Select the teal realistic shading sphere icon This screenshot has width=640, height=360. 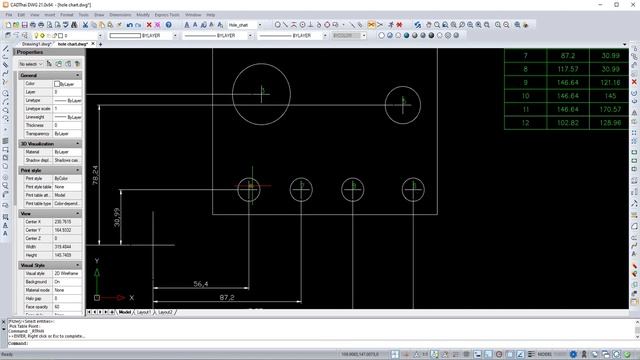(406, 36)
